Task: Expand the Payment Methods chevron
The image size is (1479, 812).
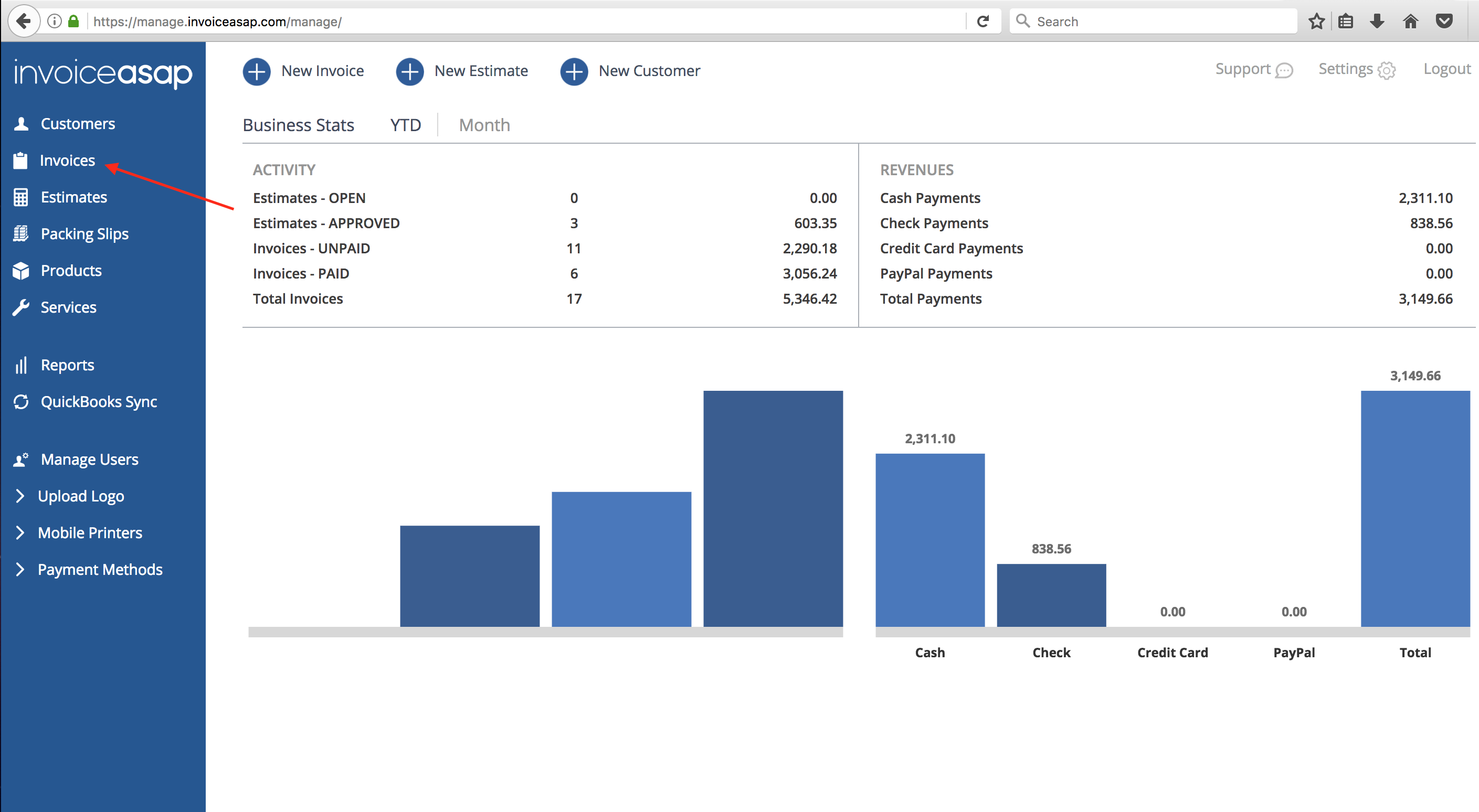Action: tap(20, 569)
